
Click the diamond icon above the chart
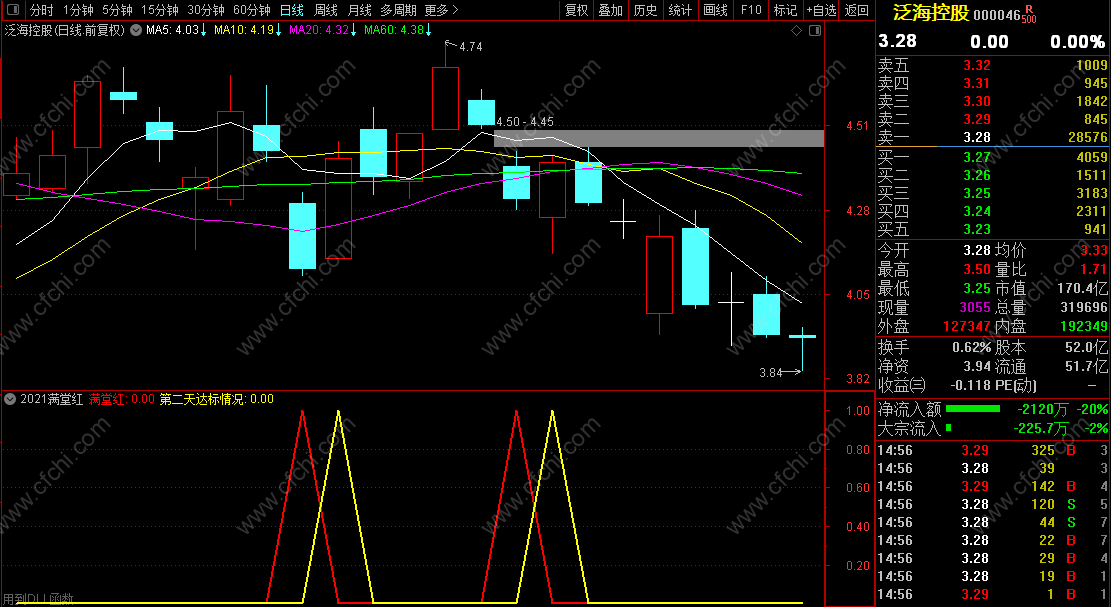pos(796,30)
